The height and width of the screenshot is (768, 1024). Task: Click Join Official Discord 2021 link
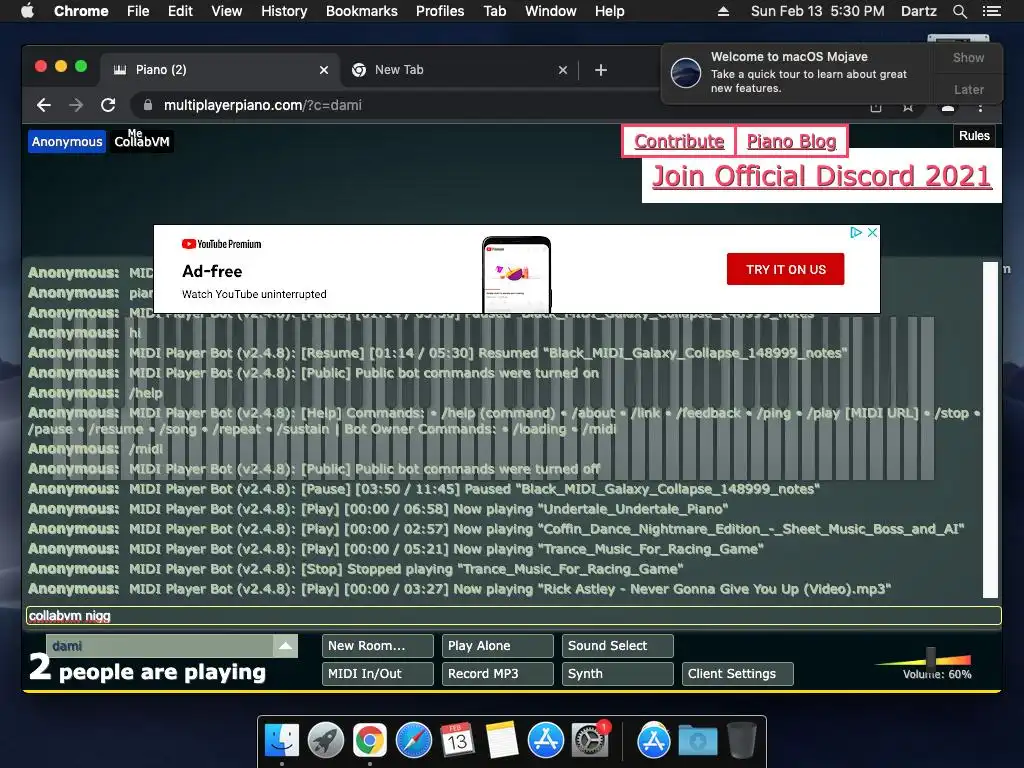coord(822,176)
